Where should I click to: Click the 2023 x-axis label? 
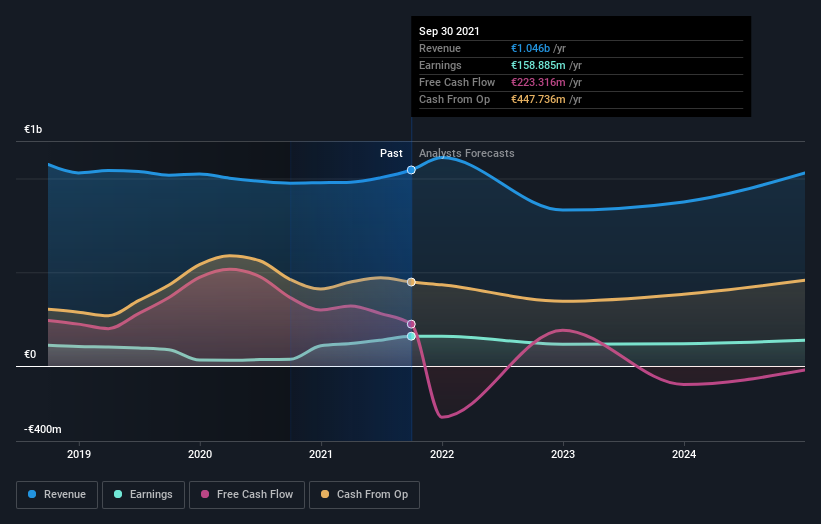(563, 454)
